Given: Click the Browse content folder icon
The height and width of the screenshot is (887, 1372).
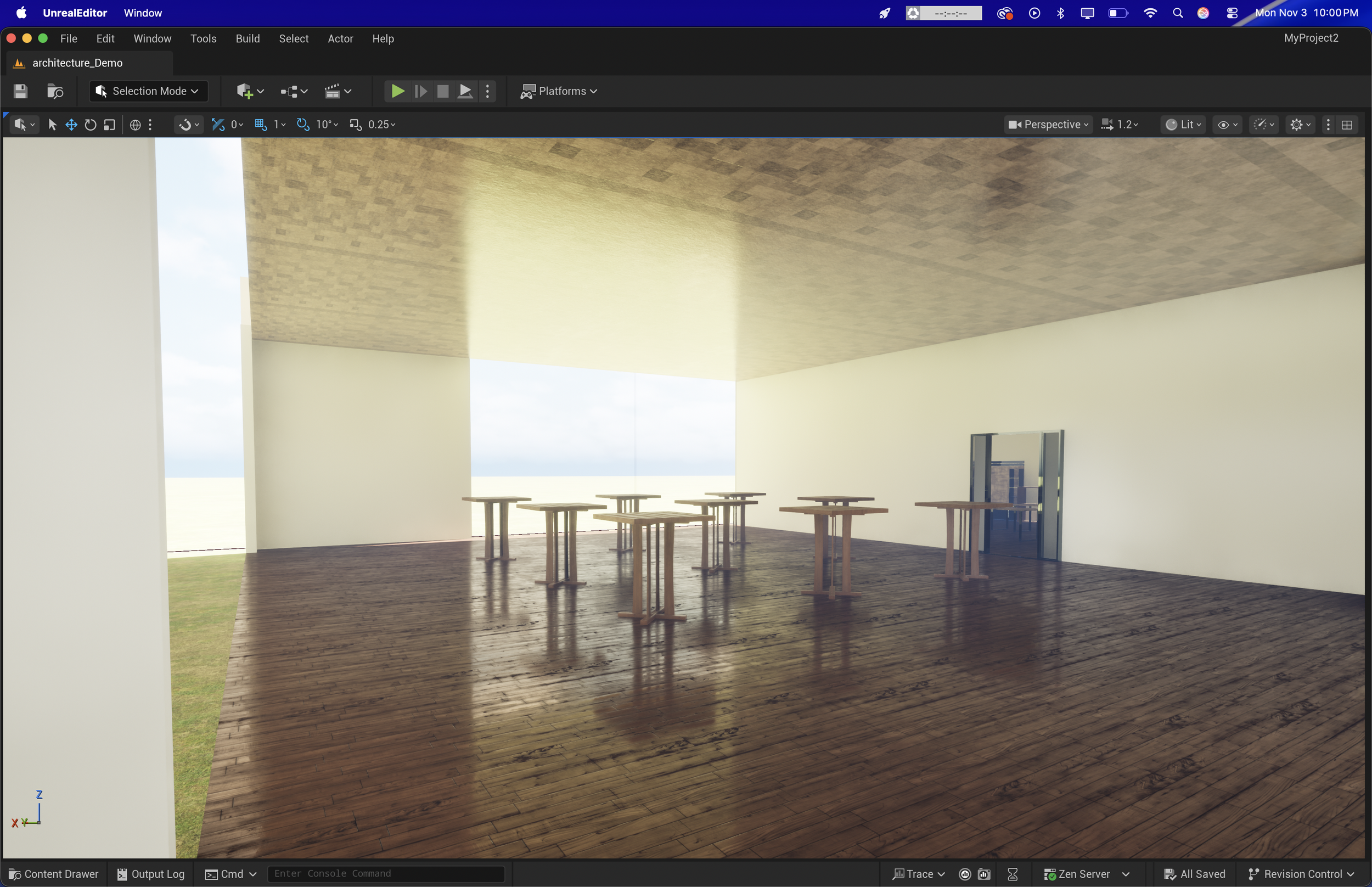Looking at the screenshot, I should pyautogui.click(x=55, y=91).
